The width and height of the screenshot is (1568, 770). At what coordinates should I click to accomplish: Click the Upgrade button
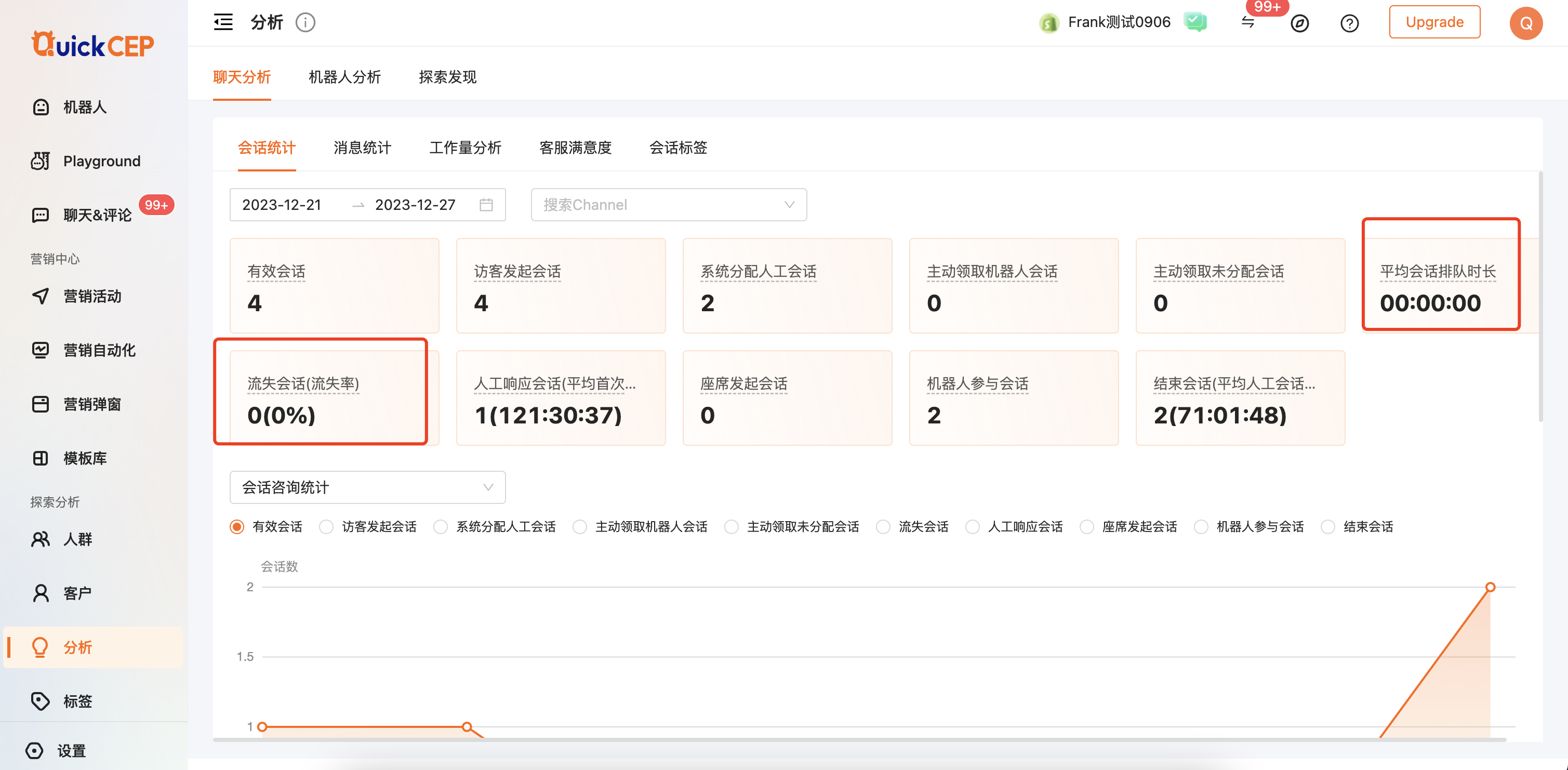[1434, 22]
